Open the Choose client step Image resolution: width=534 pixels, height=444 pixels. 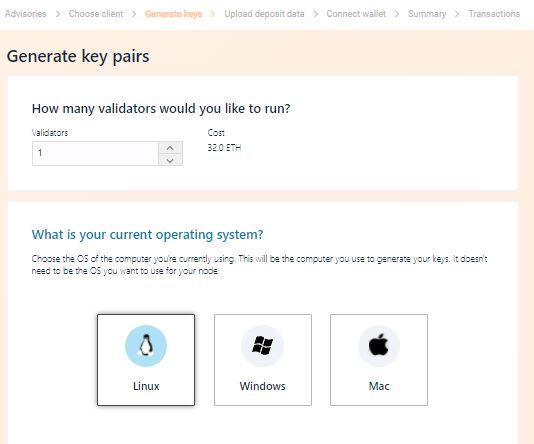(96, 14)
